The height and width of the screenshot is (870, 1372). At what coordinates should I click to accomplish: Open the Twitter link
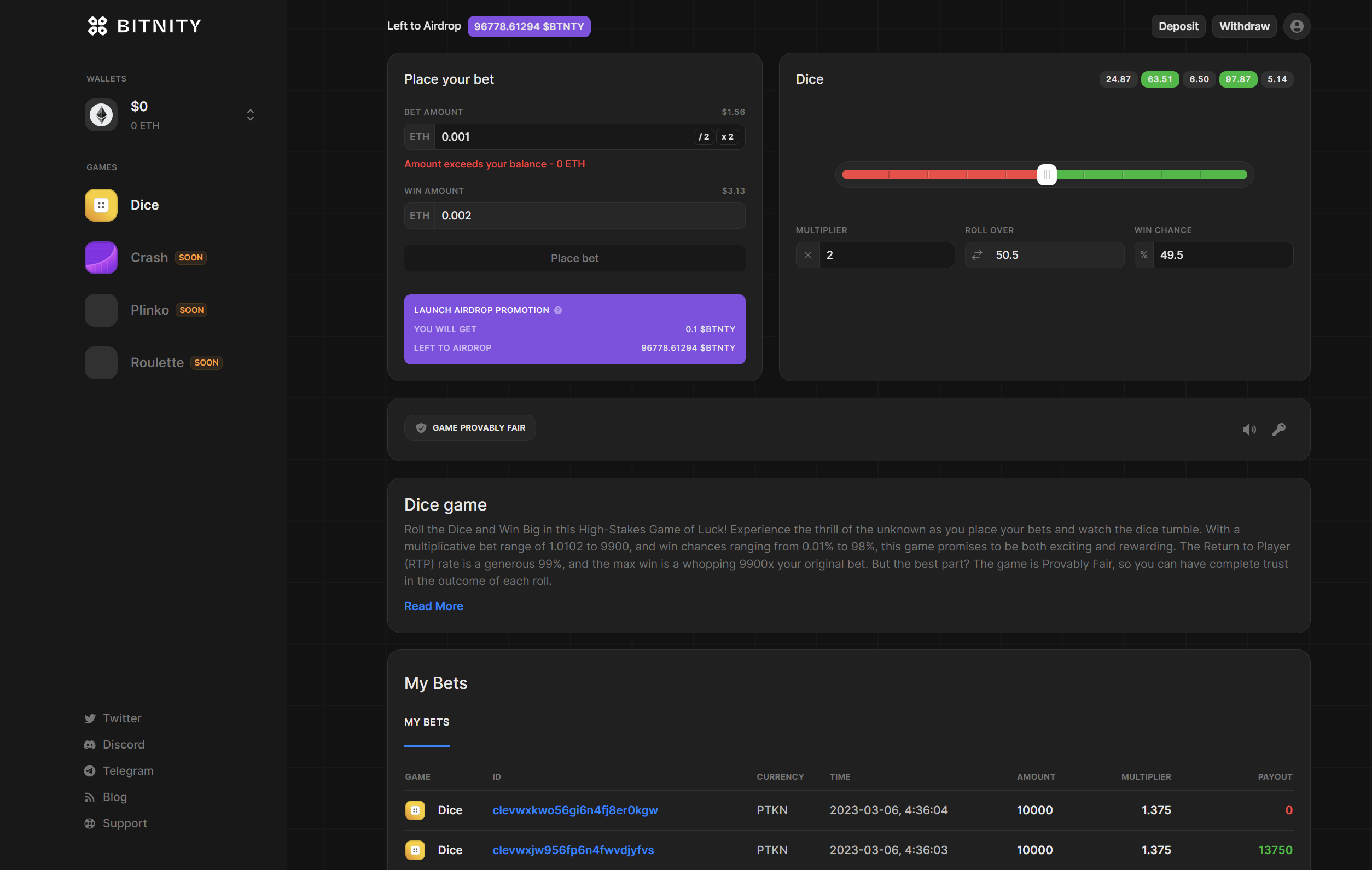[x=122, y=718]
